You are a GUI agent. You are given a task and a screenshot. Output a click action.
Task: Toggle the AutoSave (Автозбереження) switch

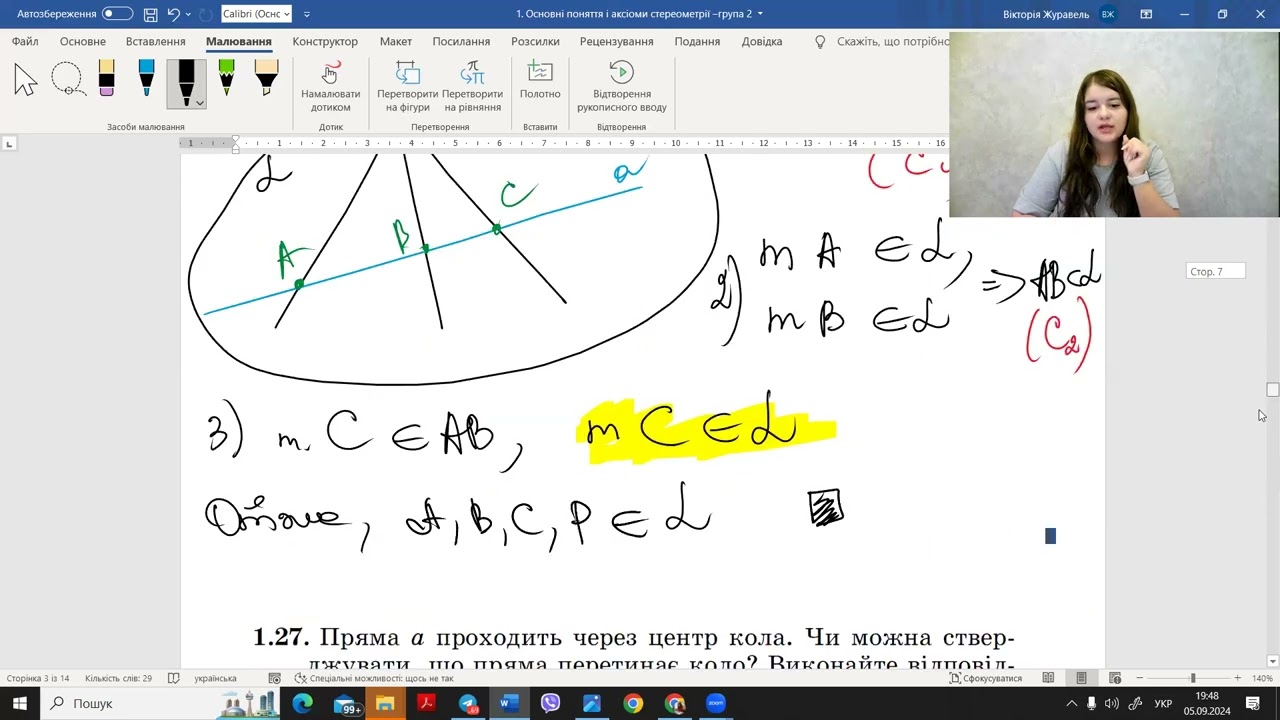(117, 14)
